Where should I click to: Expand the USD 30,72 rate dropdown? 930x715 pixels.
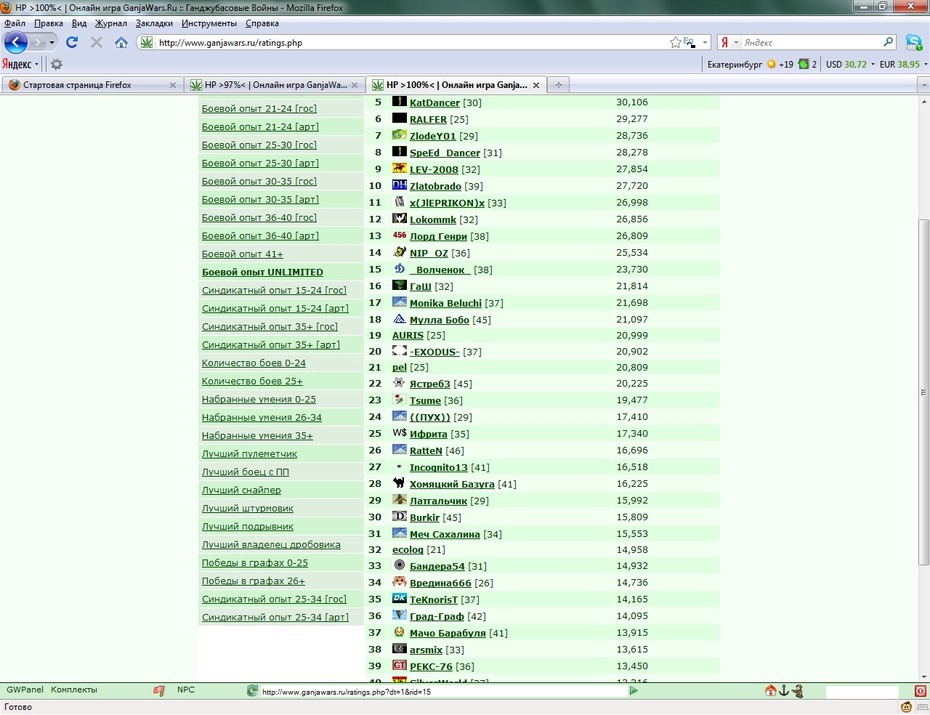click(872, 64)
